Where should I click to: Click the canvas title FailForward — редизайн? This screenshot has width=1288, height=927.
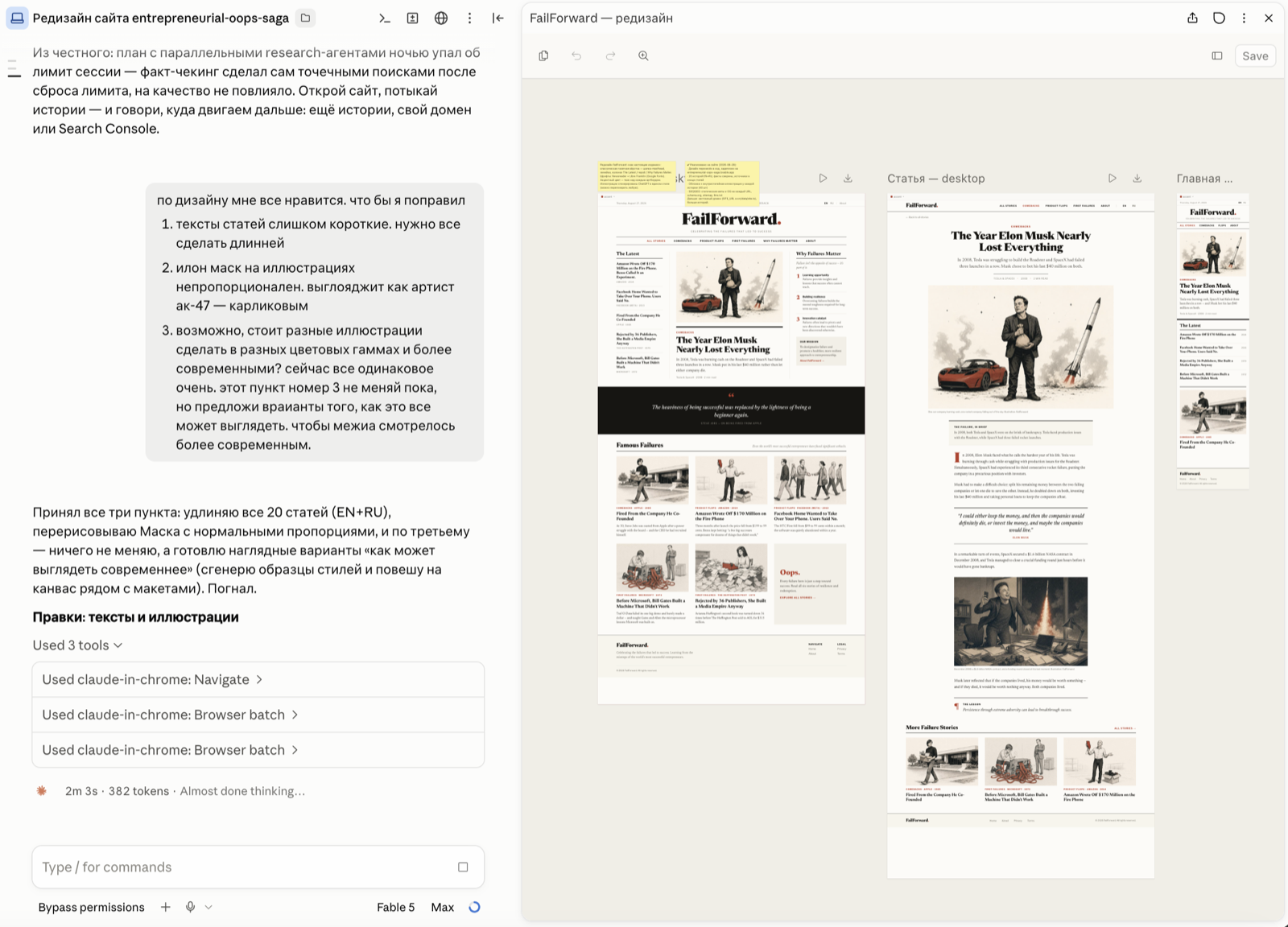601,18
